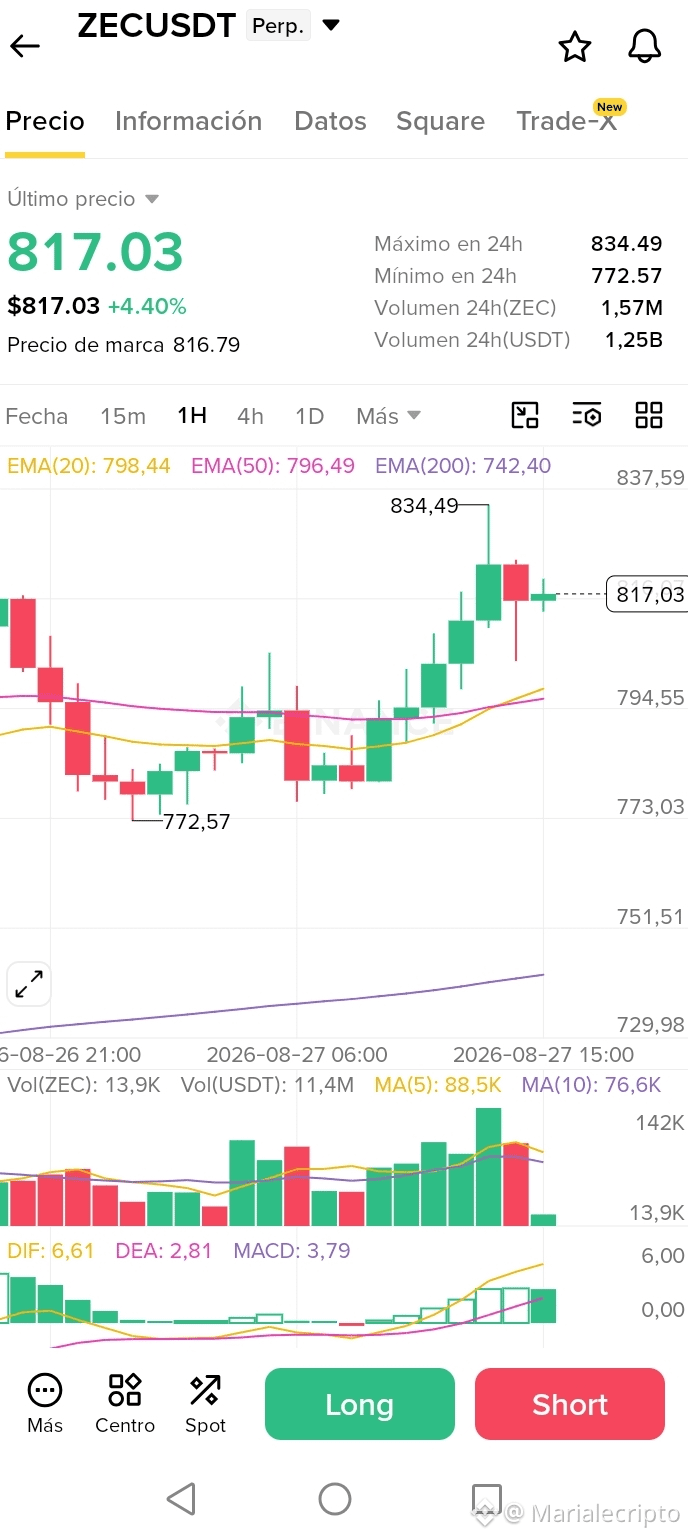The width and height of the screenshot is (688, 1538).
Task: Tap the MACD: 3,79 label
Action: [292, 1251]
